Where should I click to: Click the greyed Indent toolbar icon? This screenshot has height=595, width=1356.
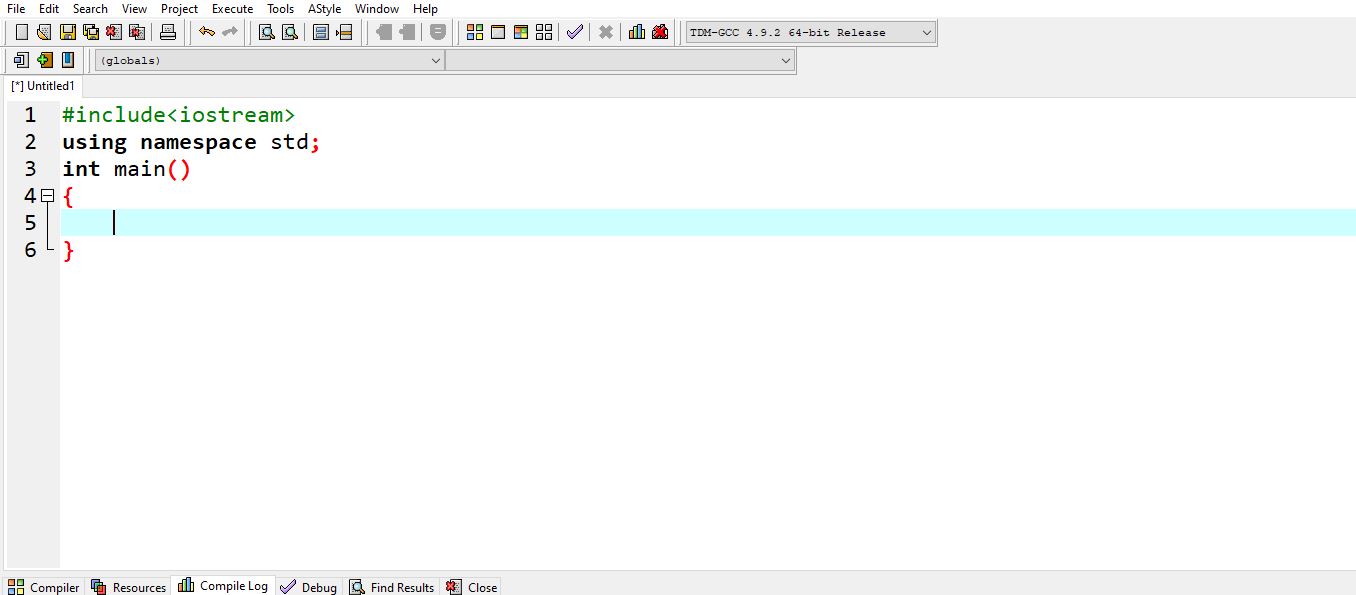[384, 32]
